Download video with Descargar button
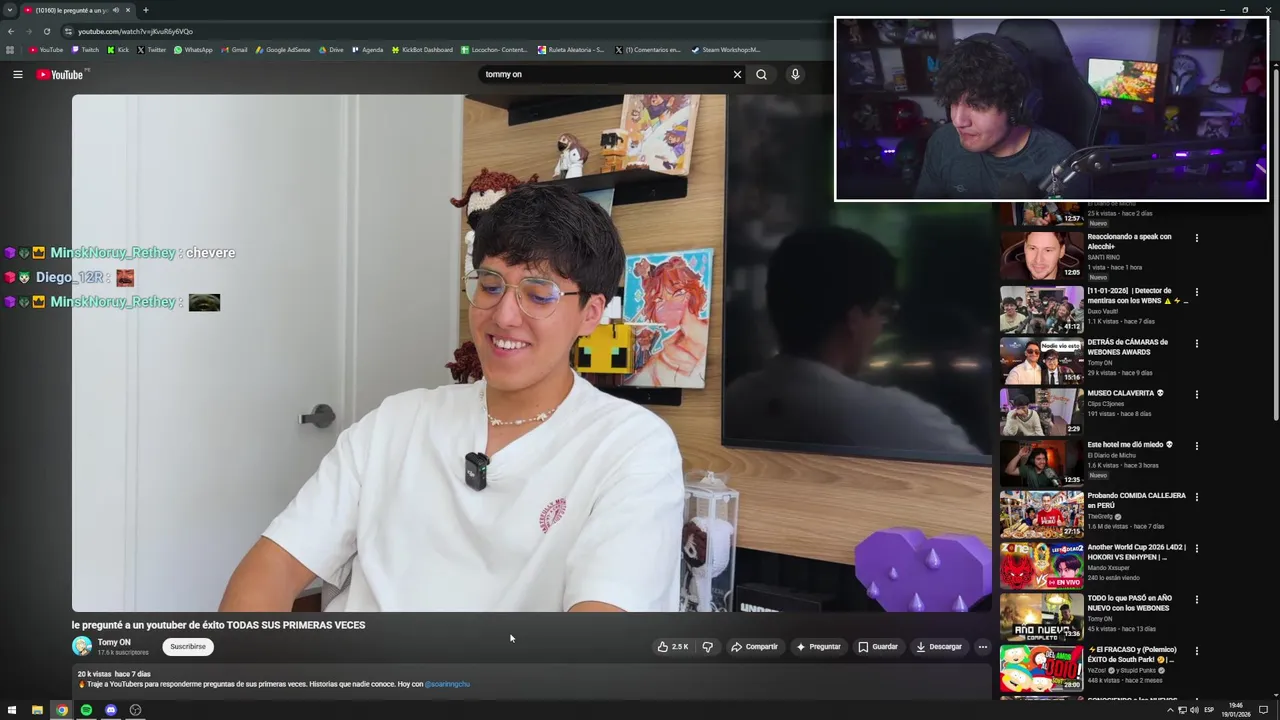1280x720 pixels. click(939, 647)
